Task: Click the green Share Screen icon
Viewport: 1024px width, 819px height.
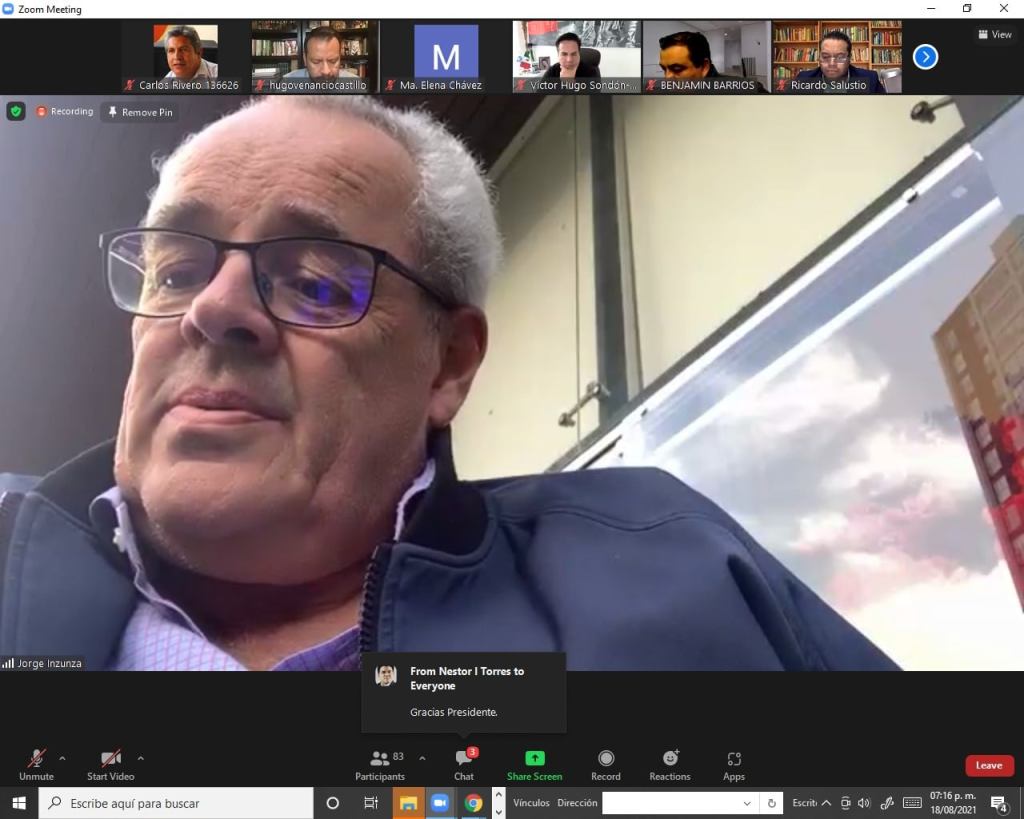Action: click(x=534, y=759)
